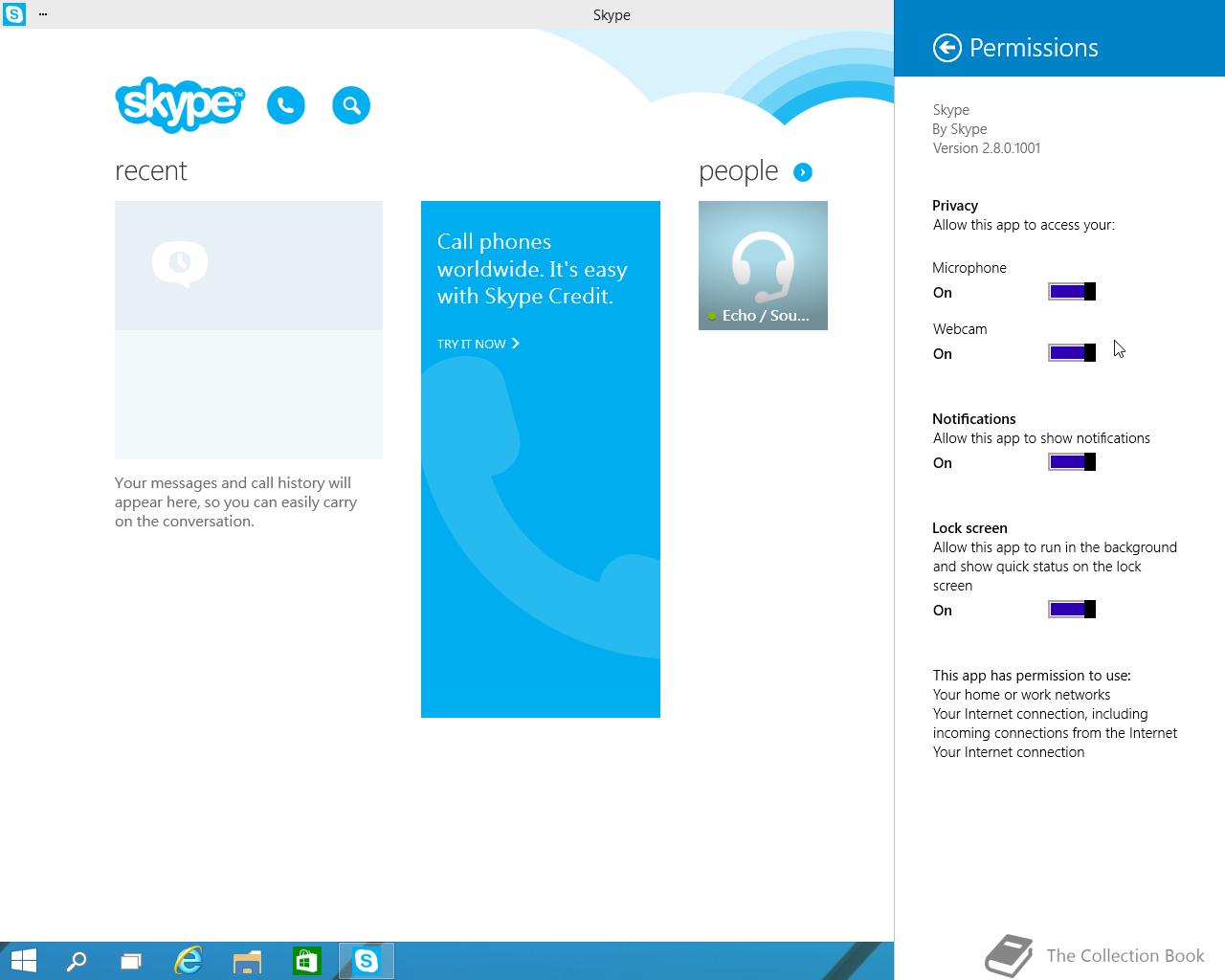Open the Echo / Sound Test contact tile
Screen dimensions: 1225x980
763,265
